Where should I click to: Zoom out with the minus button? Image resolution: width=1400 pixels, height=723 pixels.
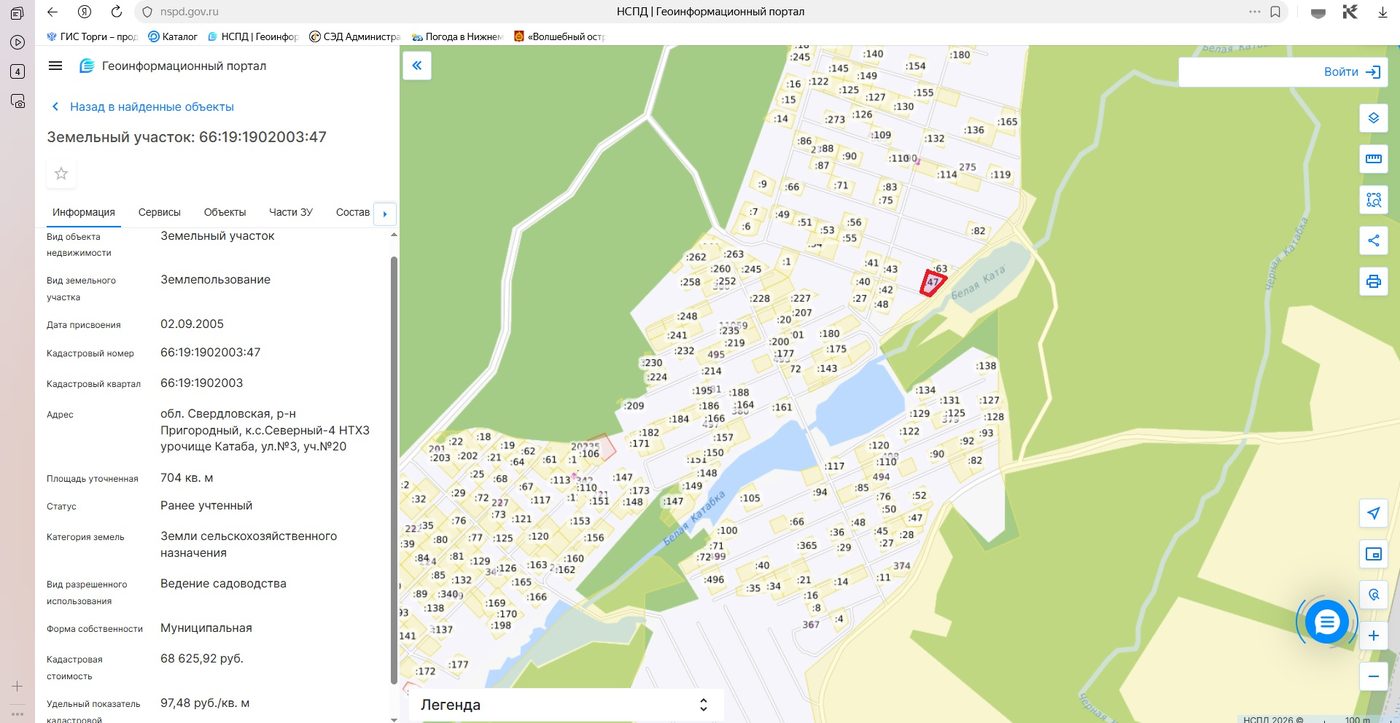point(1373,677)
